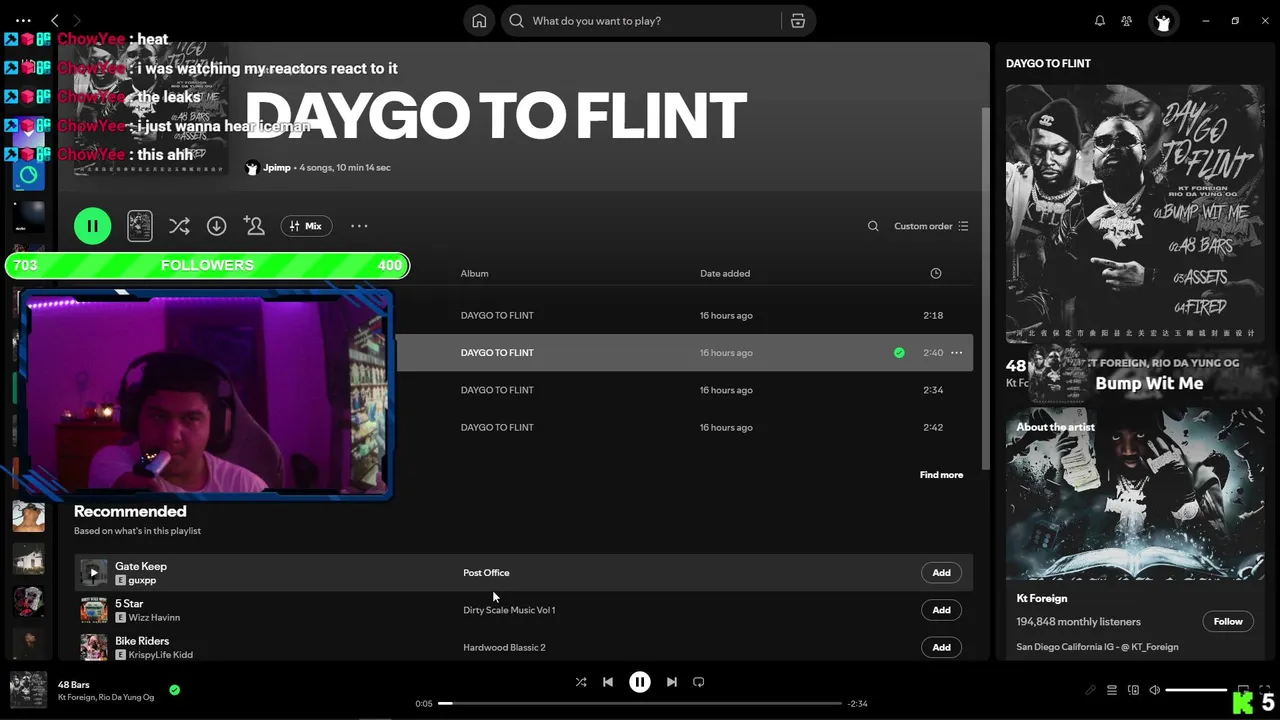Add Gate Keep to the playlist

pos(941,573)
